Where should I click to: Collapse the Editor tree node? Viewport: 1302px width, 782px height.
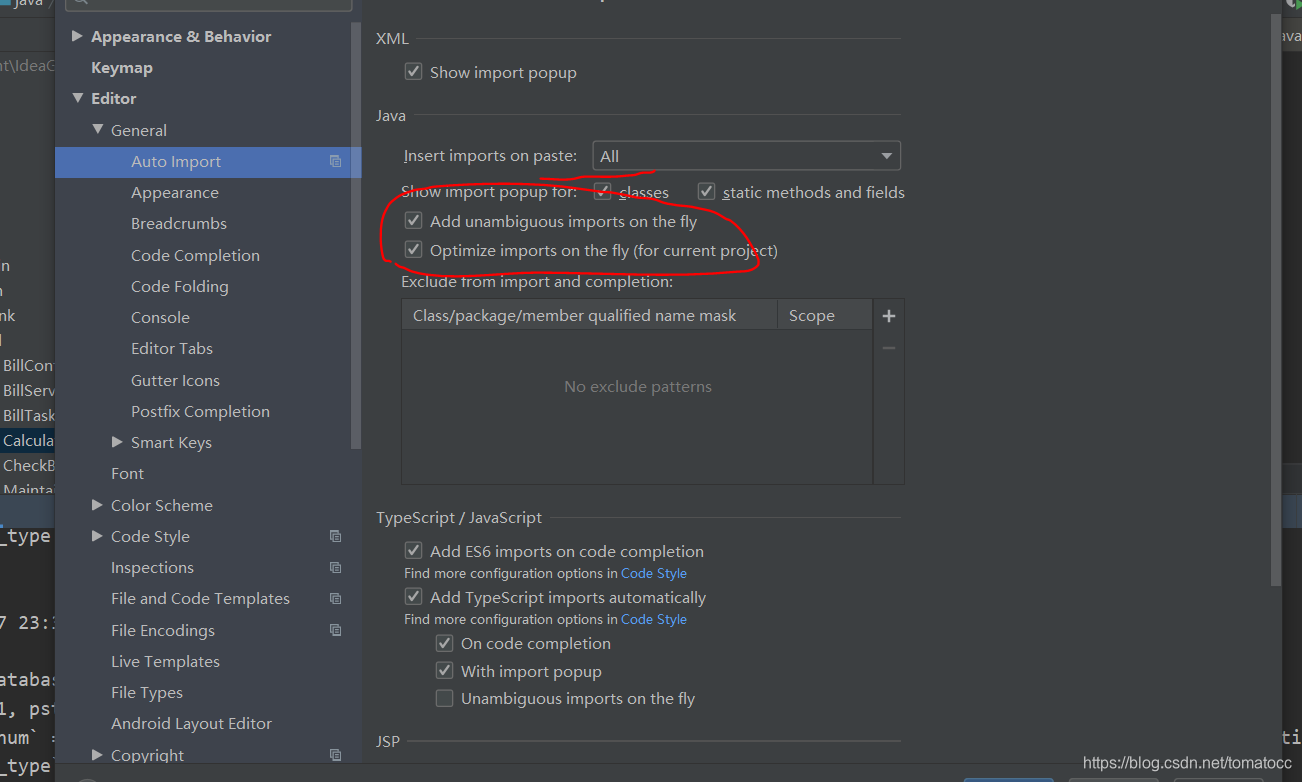pyautogui.click(x=77, y=98)
